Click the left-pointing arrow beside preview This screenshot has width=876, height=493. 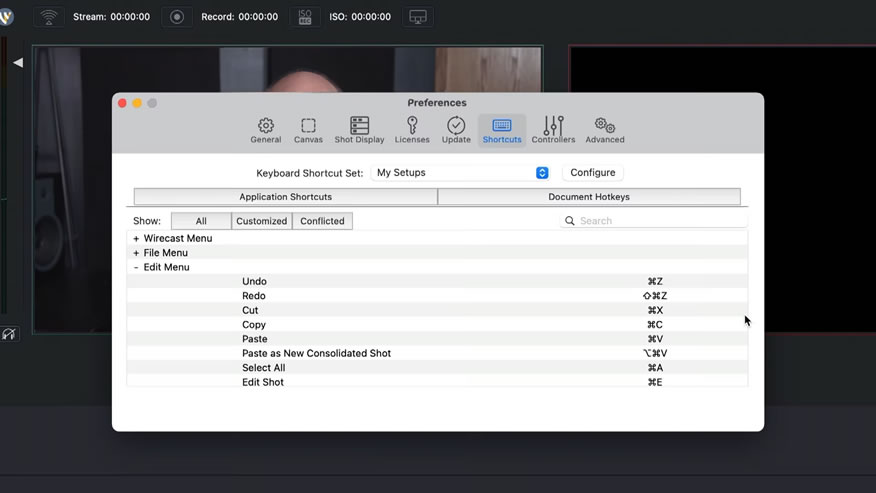pyautogui.click(x=18, y=63)
